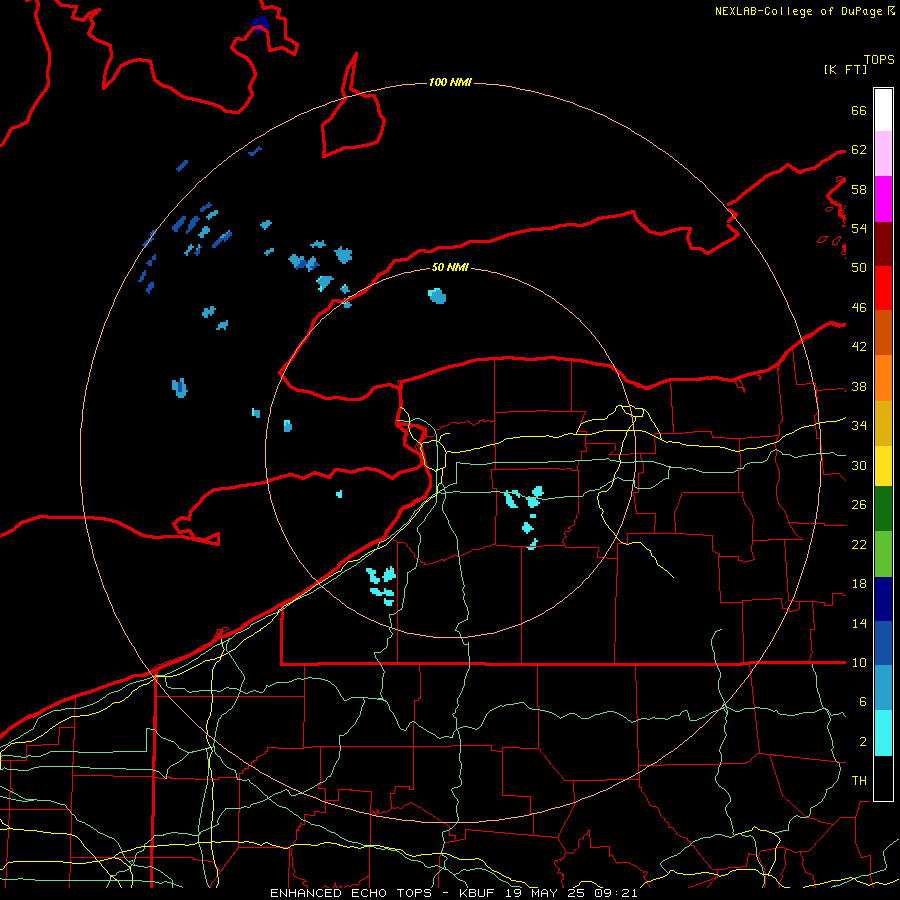This screenshot has width=900, height=900.
Task: Click the dark green swatch between 22 and 26
Action: (883, 509)
